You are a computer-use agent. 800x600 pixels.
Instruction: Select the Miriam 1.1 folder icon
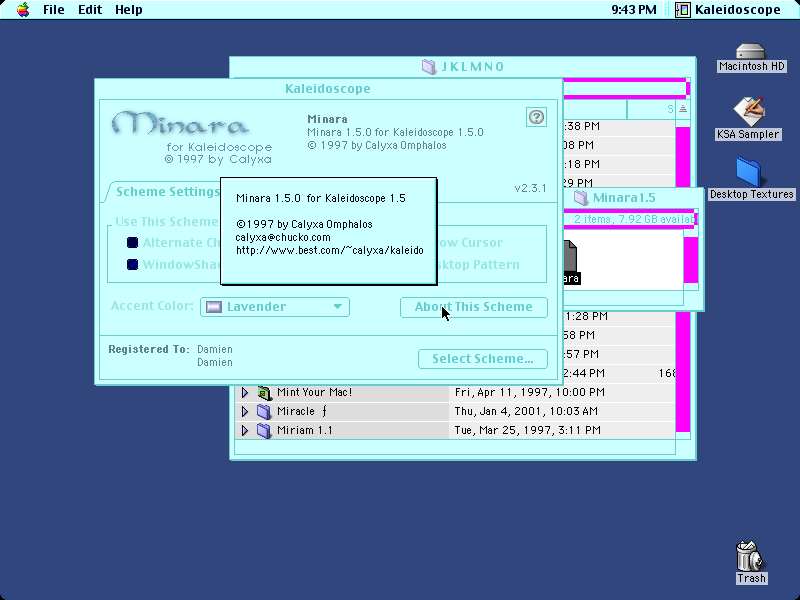(x=264, y=430)
